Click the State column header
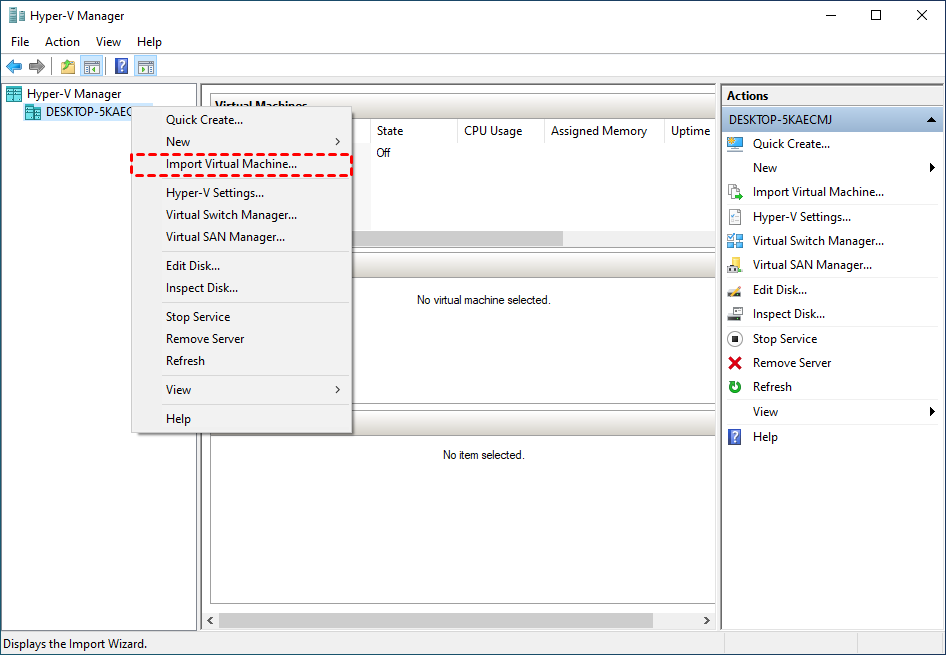The width and height of the screenshot is (946, 655). (x=414, y=131)
